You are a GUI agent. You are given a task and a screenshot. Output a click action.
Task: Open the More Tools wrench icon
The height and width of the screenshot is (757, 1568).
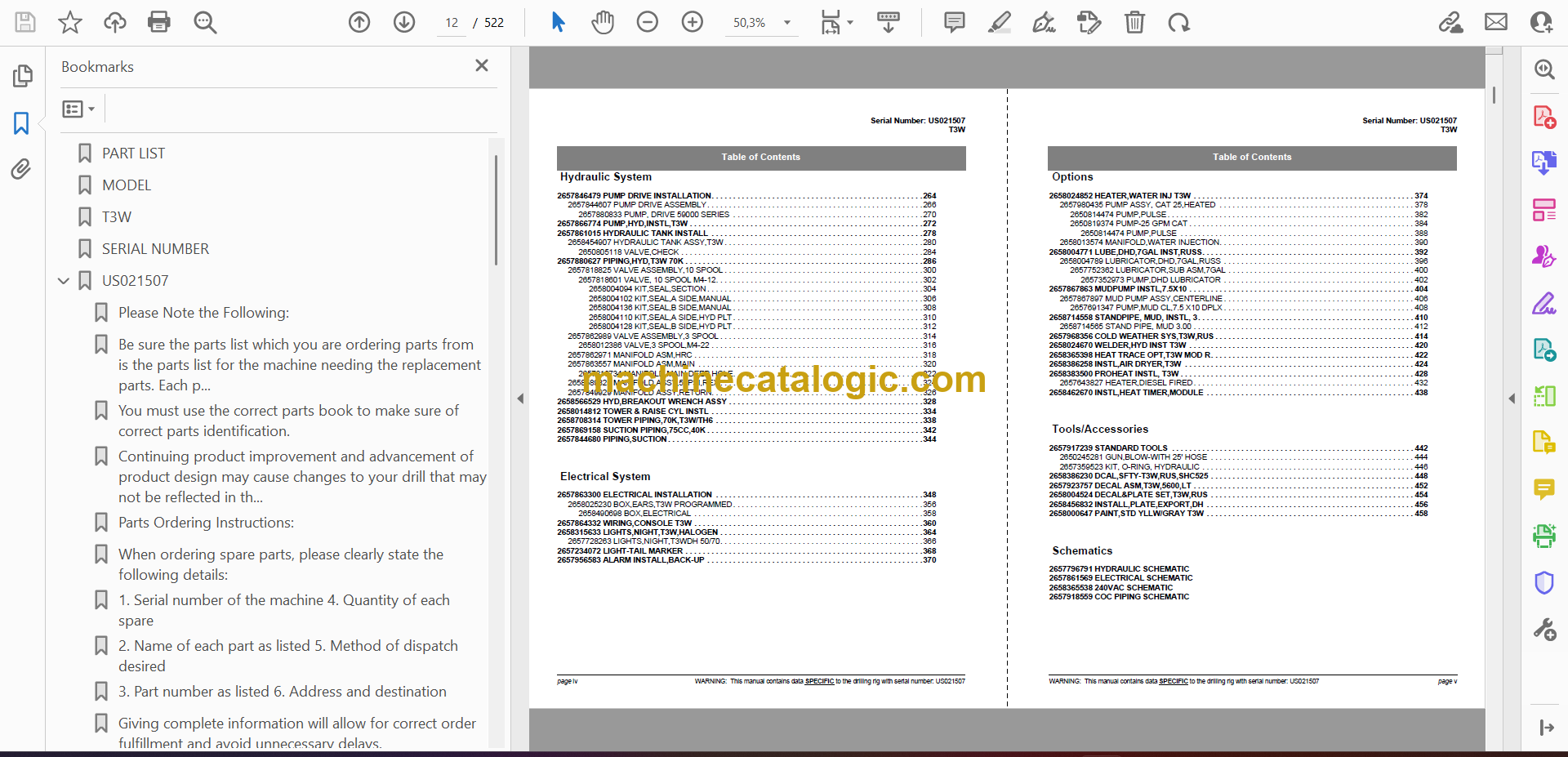click(x=1544, y=630)
